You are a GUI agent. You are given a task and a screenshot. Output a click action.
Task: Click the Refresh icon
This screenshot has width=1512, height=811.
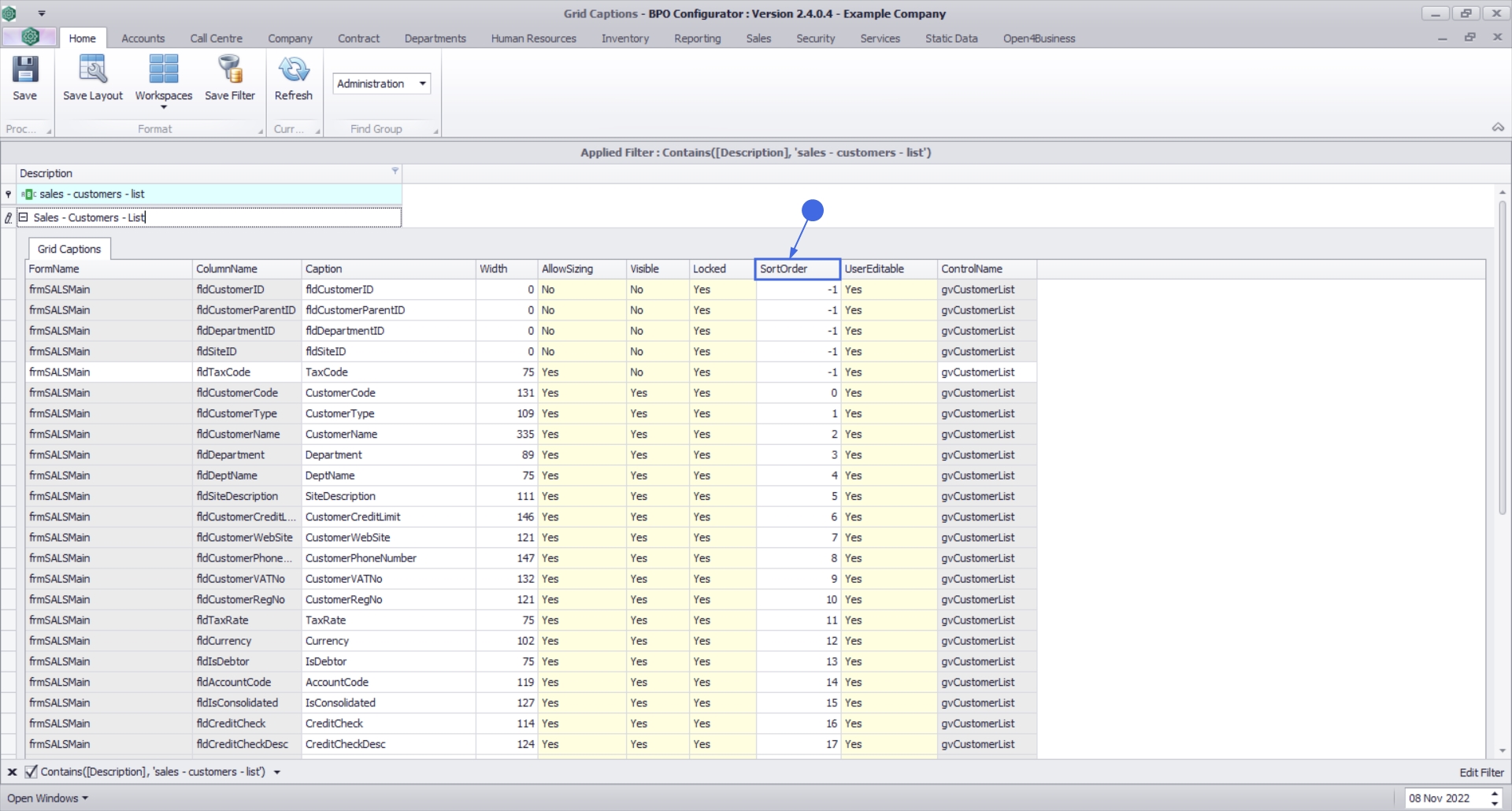(x=293, y=70)
